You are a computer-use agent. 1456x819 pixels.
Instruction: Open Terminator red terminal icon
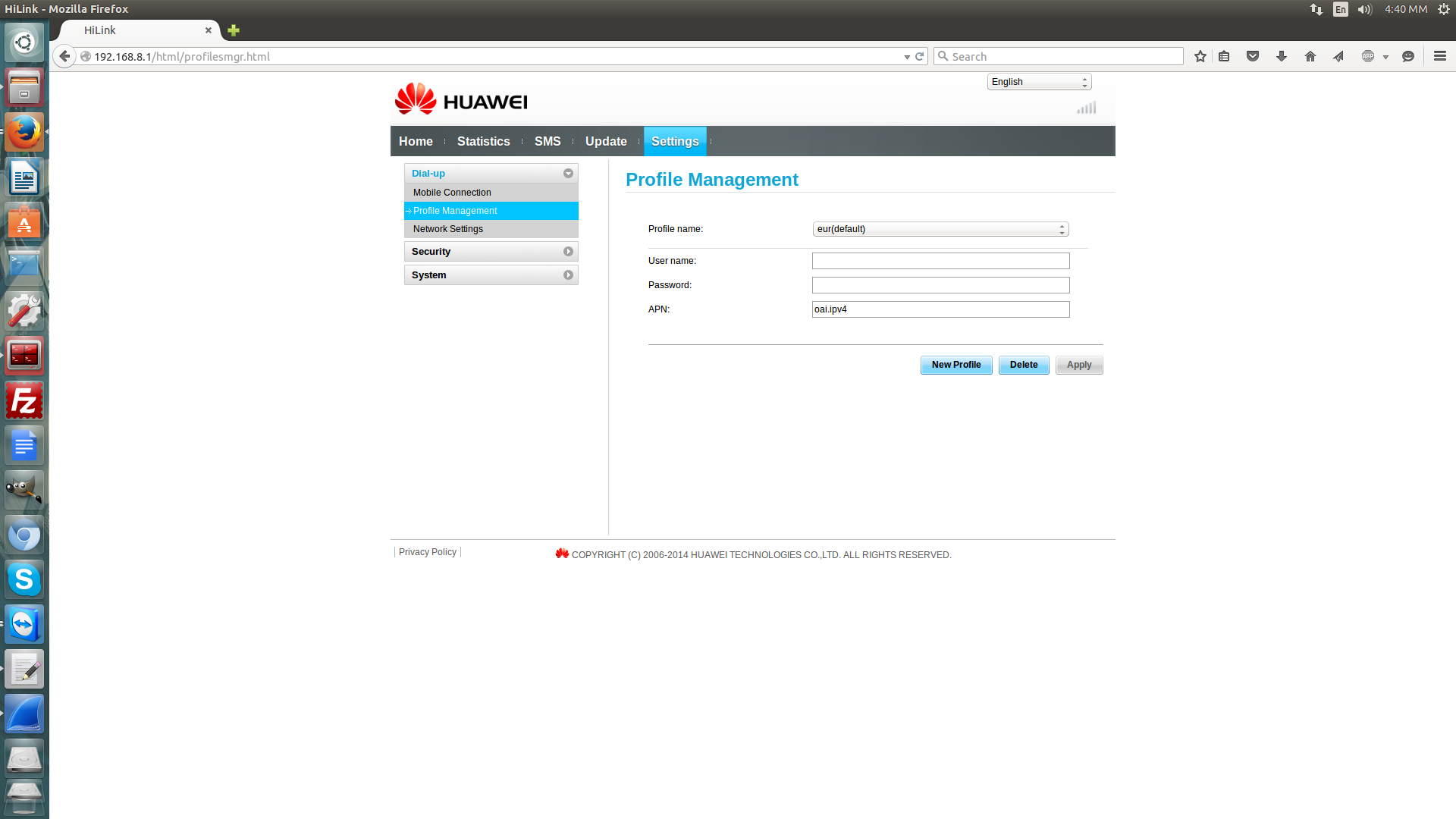pos(24,356)
